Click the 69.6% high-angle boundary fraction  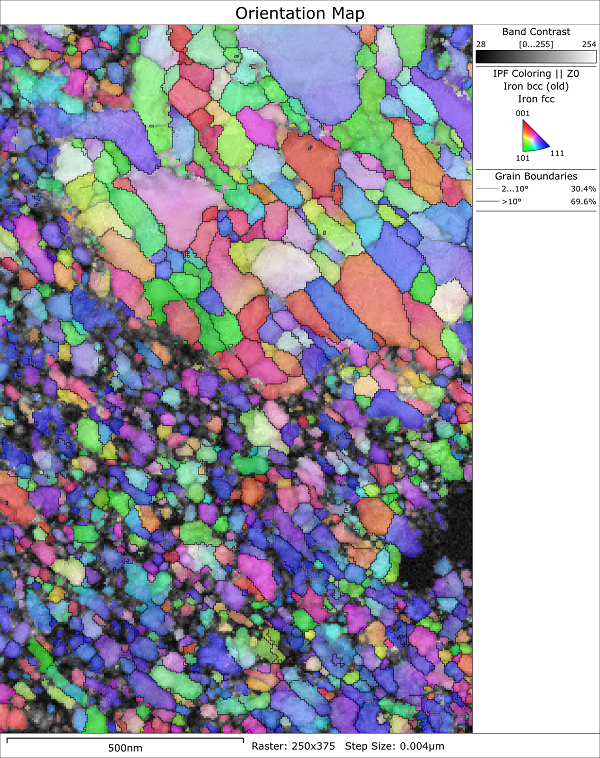[582, 202]
